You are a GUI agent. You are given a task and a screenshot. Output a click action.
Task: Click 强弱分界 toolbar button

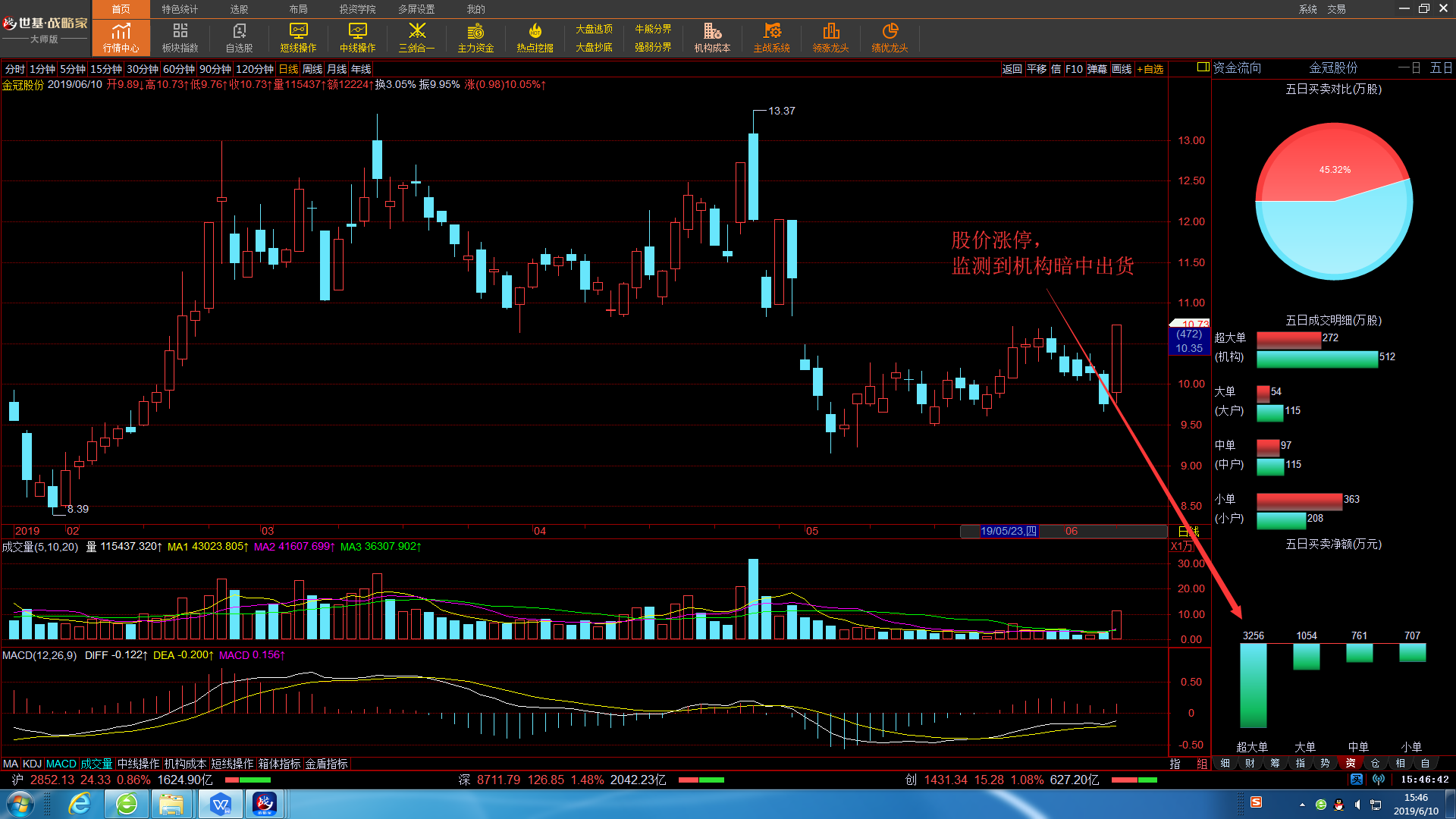pos(653,47)
